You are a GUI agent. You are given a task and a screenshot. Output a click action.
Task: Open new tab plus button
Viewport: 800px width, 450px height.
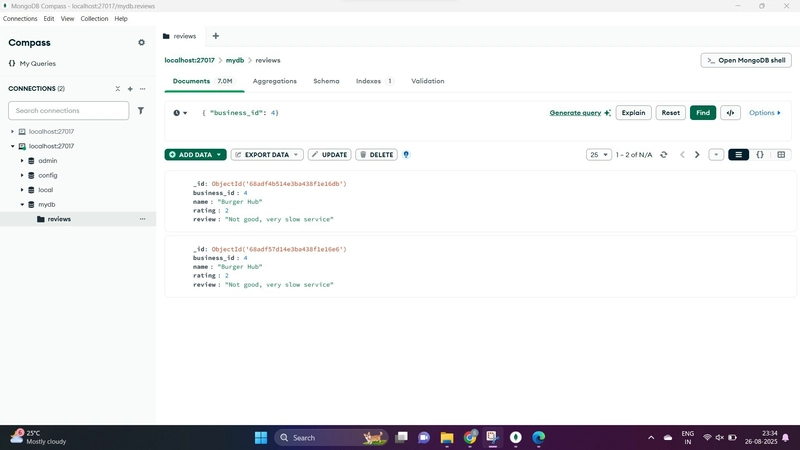[216, 36]
